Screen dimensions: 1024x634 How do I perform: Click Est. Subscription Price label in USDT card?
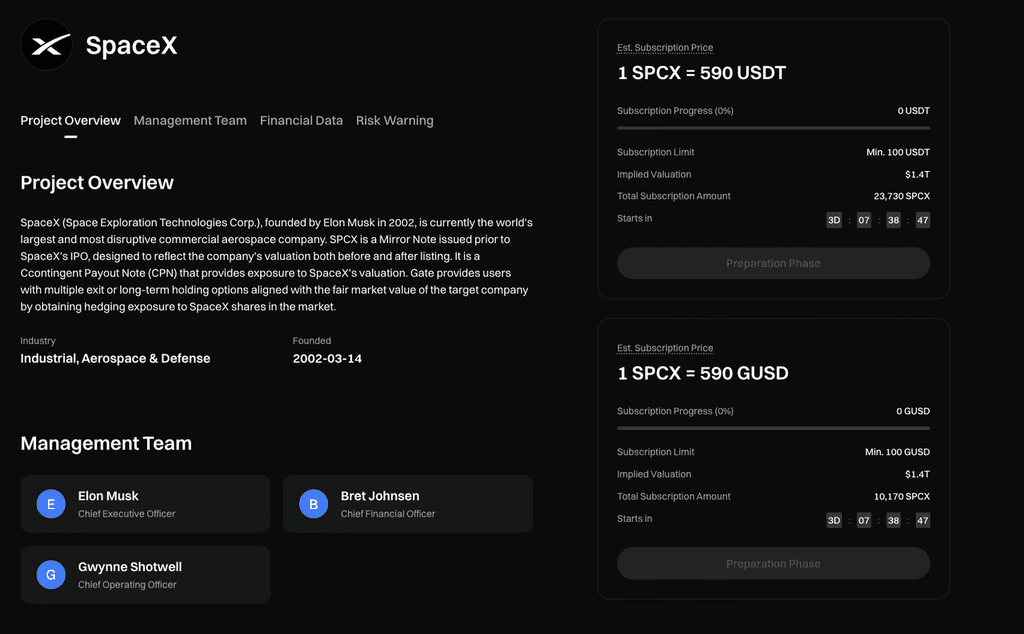(665, 48)
